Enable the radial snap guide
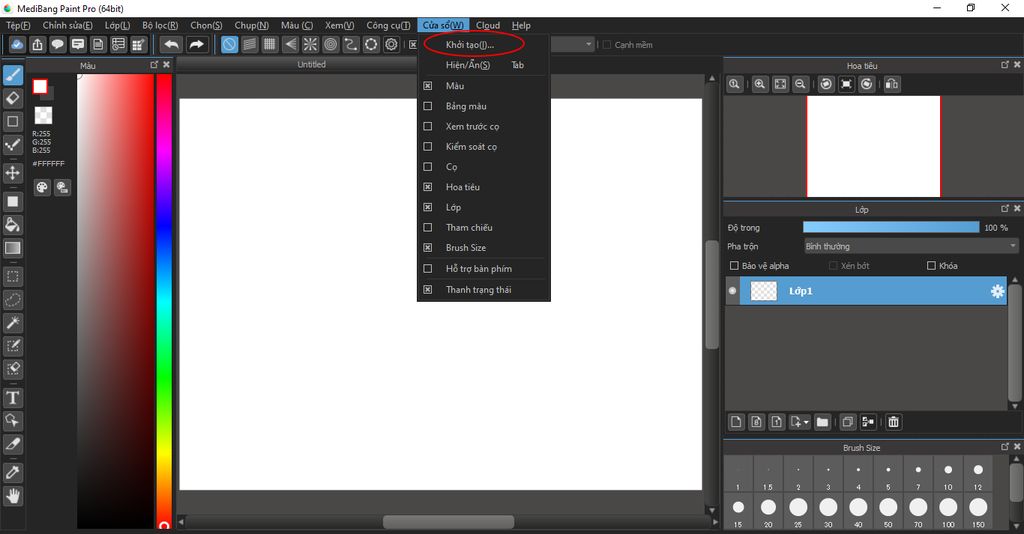The height and width of the screenshot is (534, 1024). point(310,44)
